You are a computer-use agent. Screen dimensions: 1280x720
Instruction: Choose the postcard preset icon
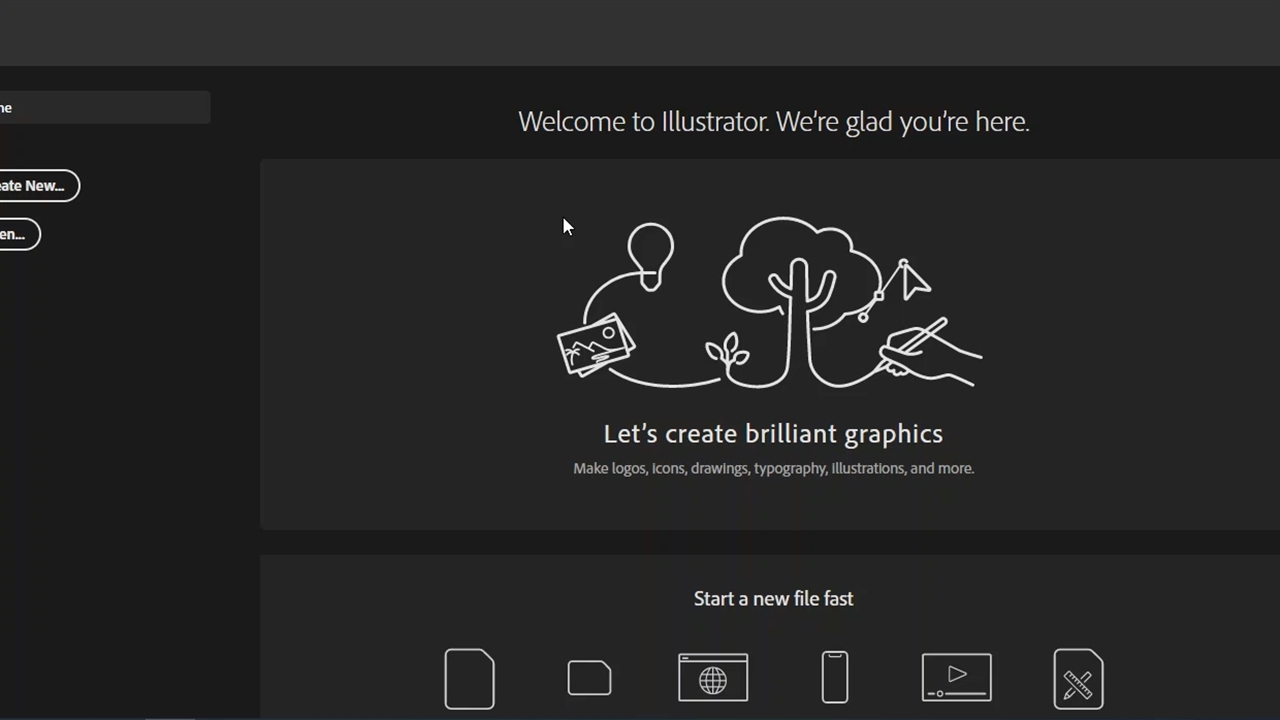pyautogui.click(x=589, y=678)
